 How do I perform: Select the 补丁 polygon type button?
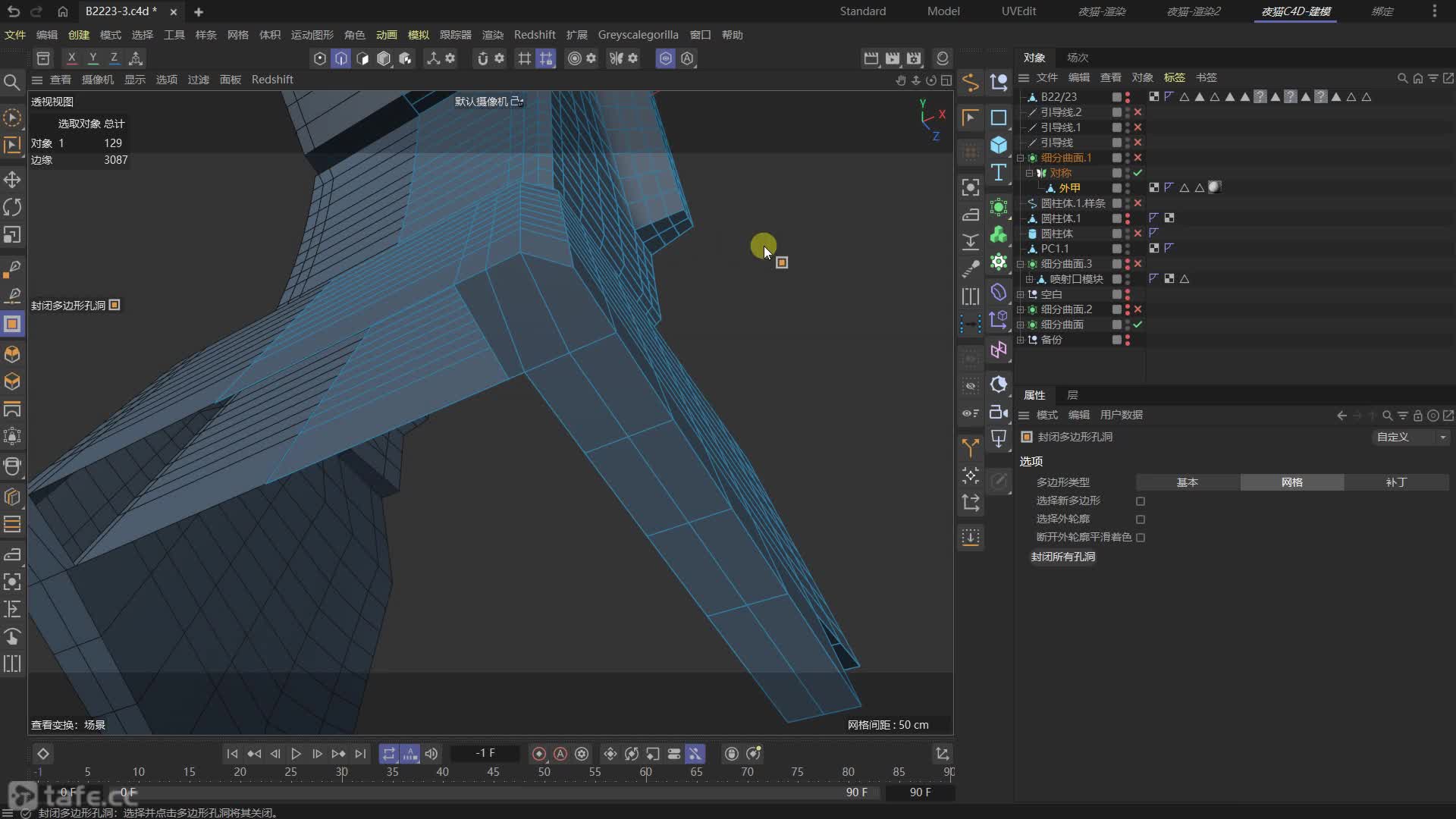1395,482
